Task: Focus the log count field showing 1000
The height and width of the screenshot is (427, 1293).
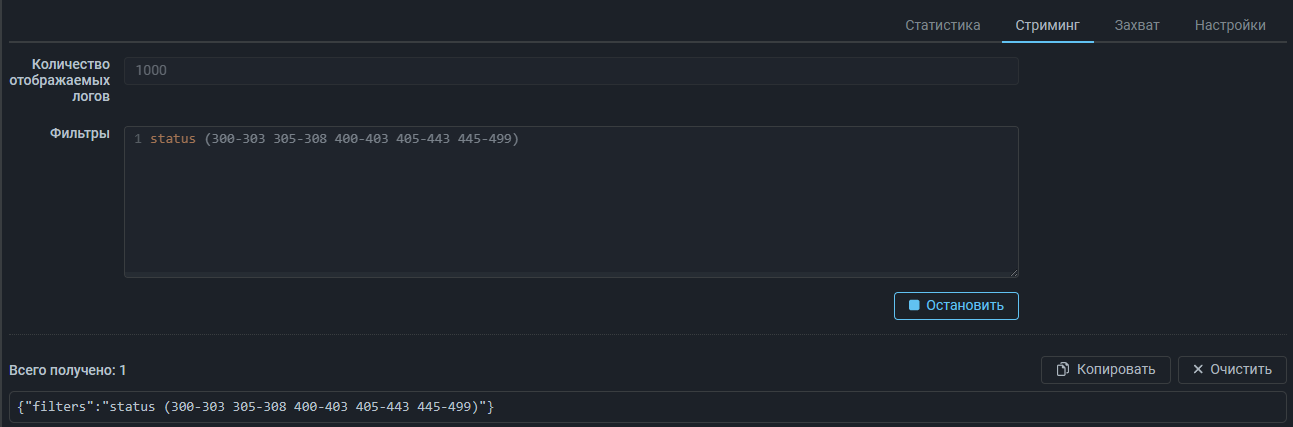Action: point(570,71)
